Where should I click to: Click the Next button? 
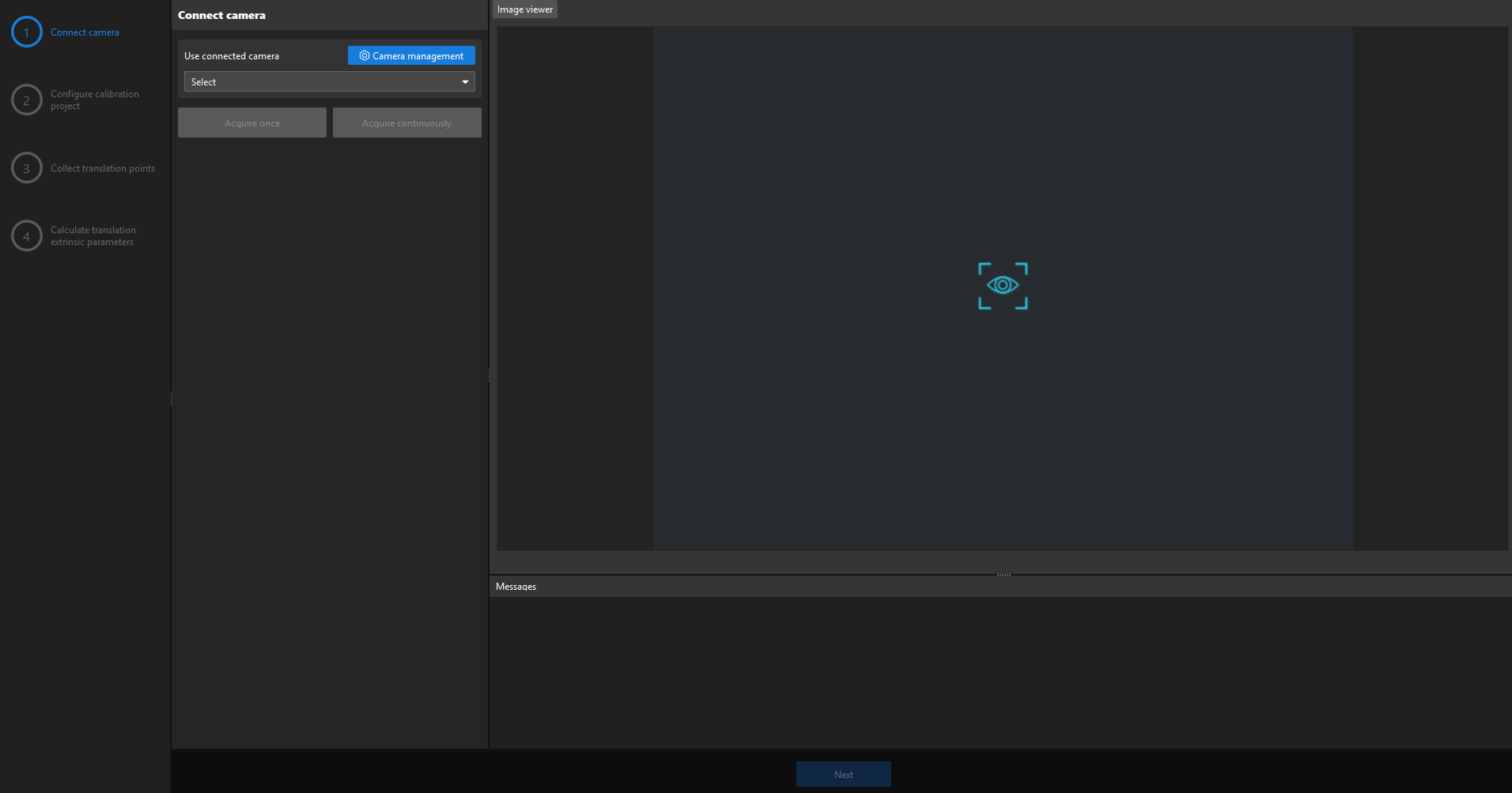844,775
